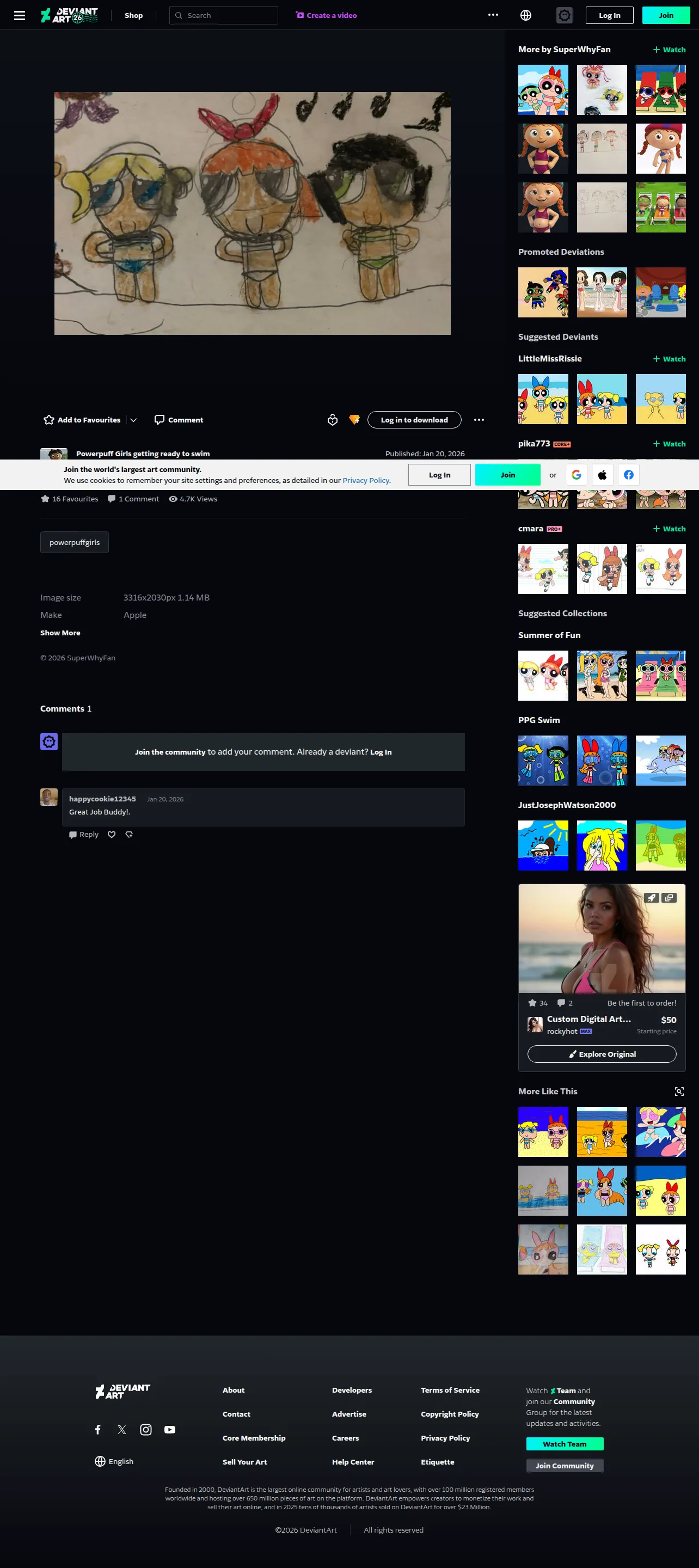Open Help Center from footer

click(x=353, y=1462)
